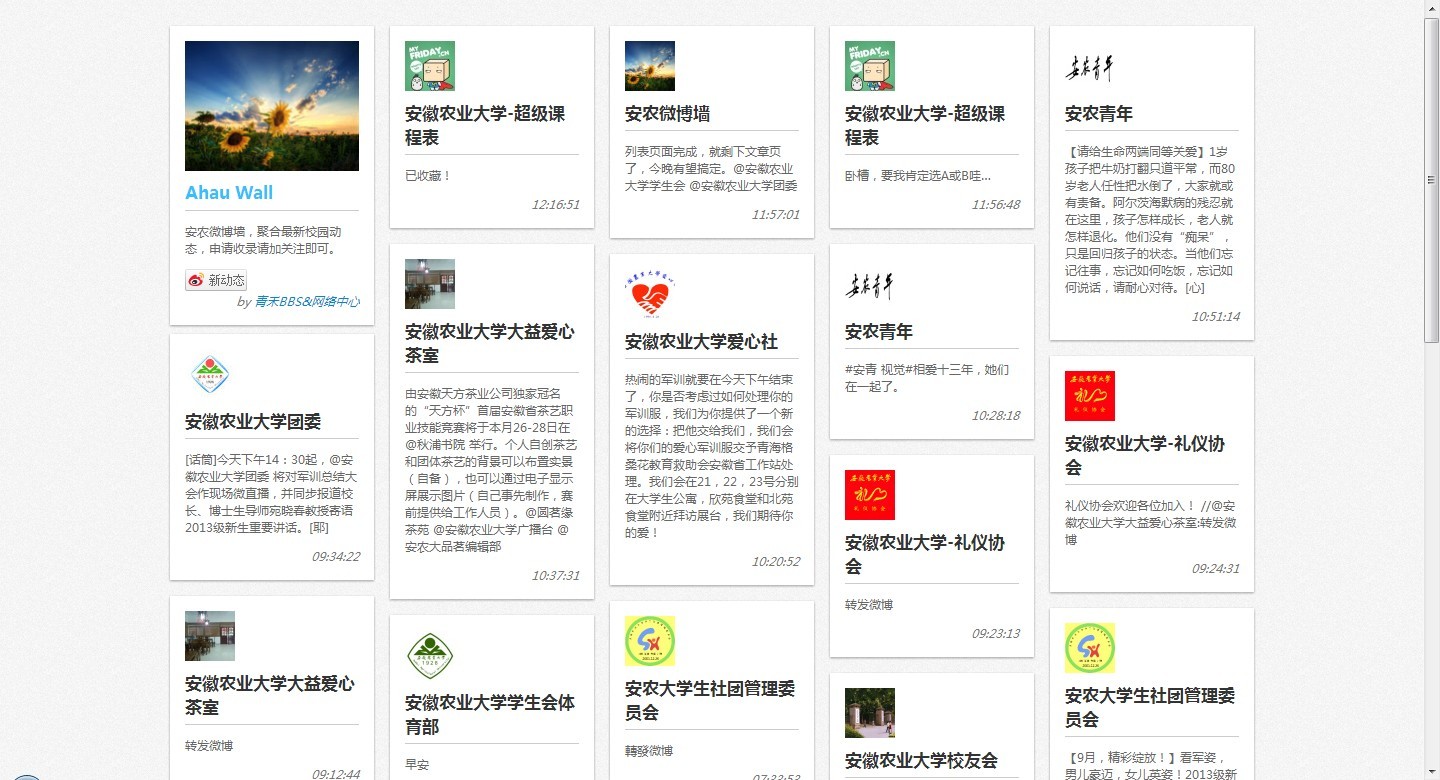Viewport: 1440px width, 780px height.
Task: Click the 安徽农业大学团委 avatar icon
Action: point(210,375)
